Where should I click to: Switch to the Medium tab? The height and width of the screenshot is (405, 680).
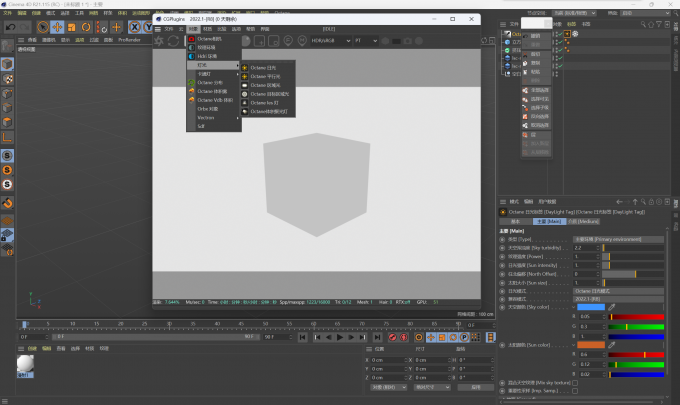coord(583,222)
